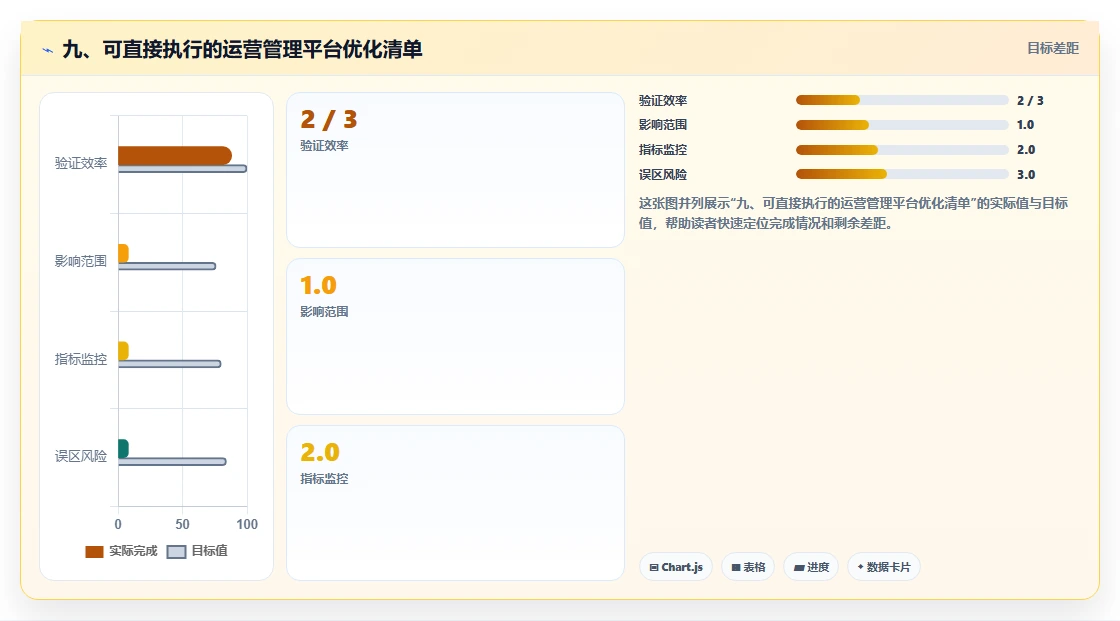
Task: Click the 验证效率 chart axis label
Action: tap(81, 164)
